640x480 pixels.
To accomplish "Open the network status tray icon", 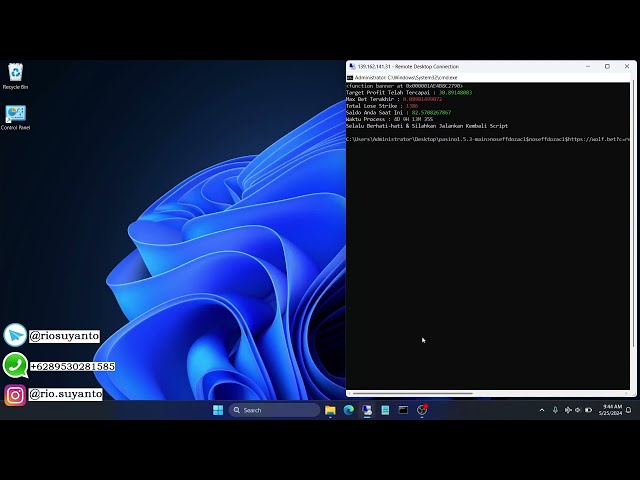I will 568,410.
